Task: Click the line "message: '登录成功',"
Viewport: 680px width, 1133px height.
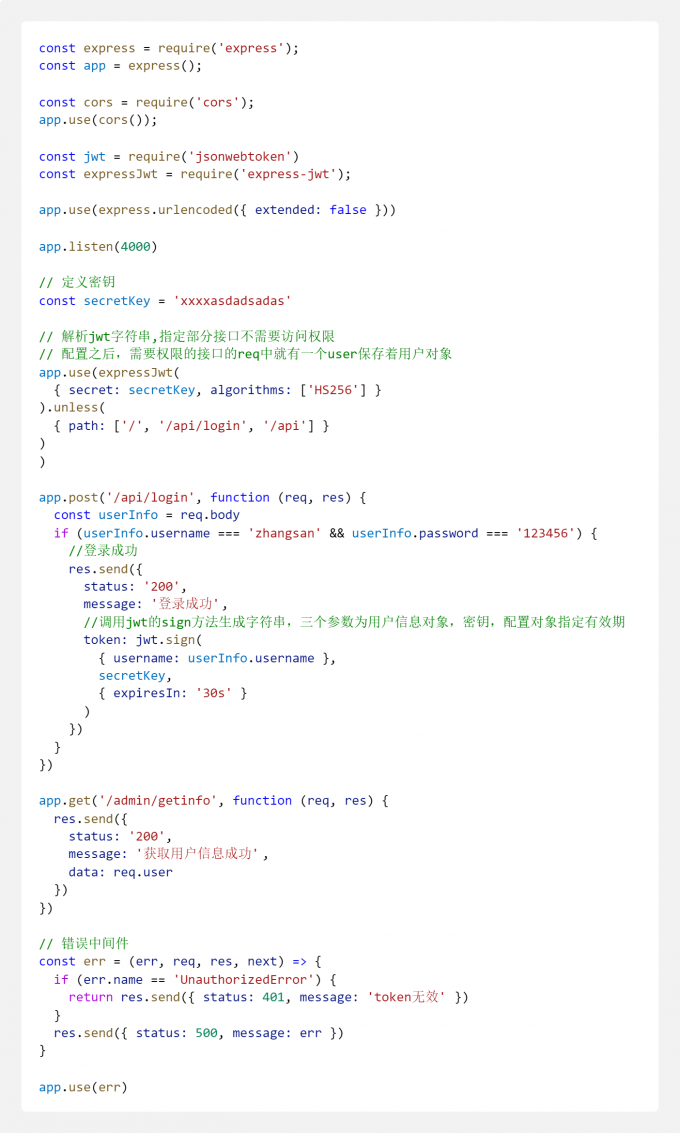Action: point(155,604)
